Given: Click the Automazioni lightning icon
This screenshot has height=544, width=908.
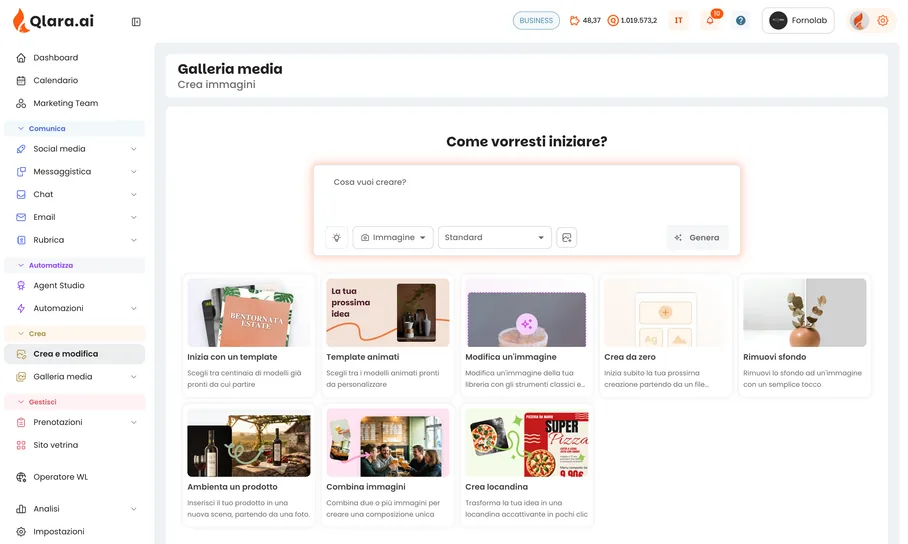Looking at the screenshot, I should click(21, 308).
